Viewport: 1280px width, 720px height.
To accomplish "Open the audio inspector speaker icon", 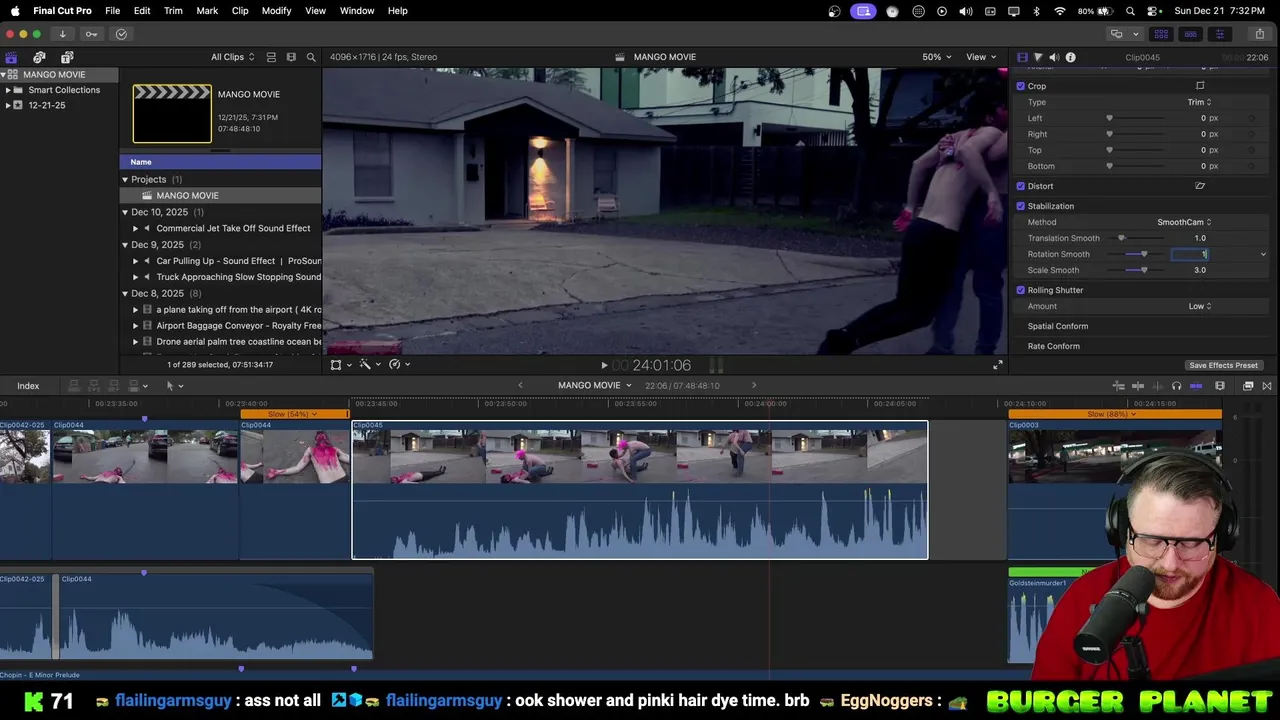I will point(1054,57).
